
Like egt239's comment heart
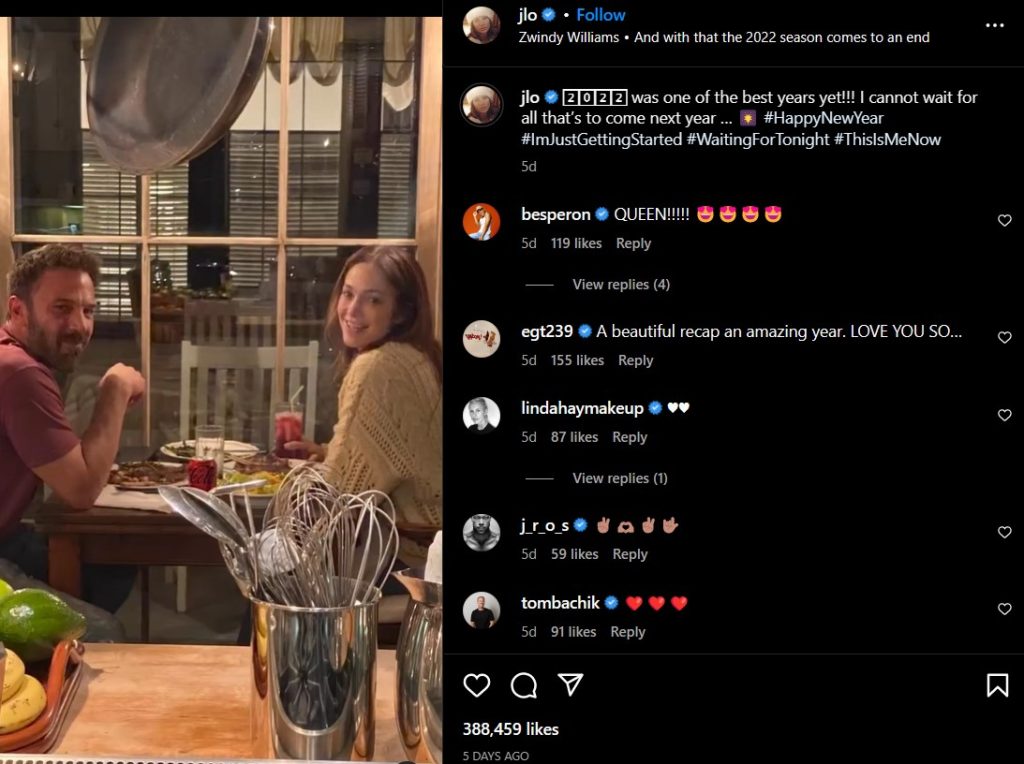tap(1005, 338)
